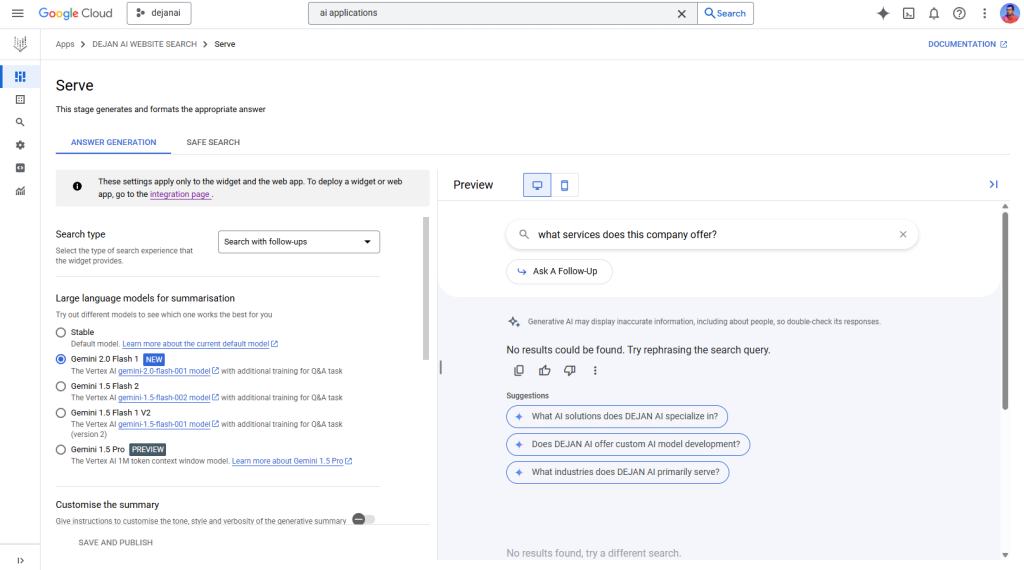
Task: Choose Gemini 1.5 Flash 2 model
Action: pos(61,386)
